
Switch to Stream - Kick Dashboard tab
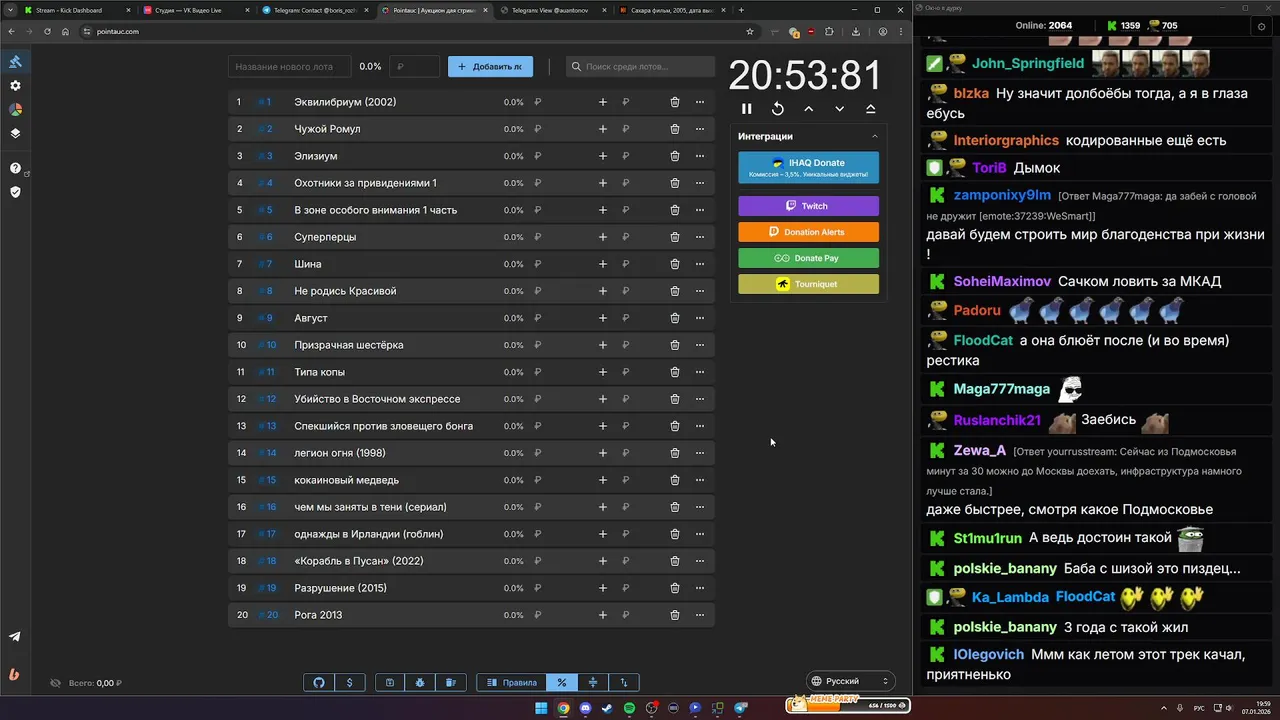point(76,10)
